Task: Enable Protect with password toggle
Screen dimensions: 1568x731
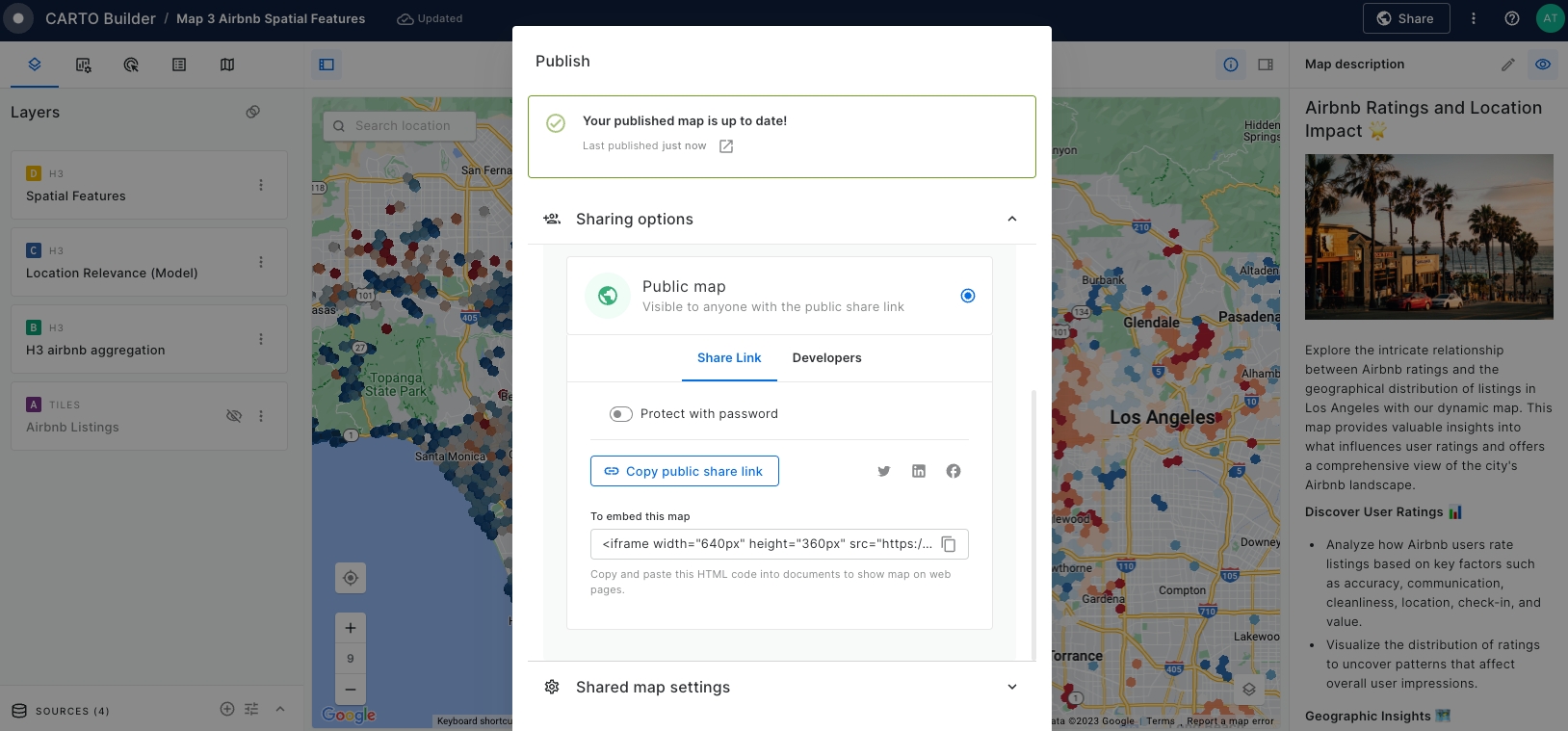Action: (621, 414)
